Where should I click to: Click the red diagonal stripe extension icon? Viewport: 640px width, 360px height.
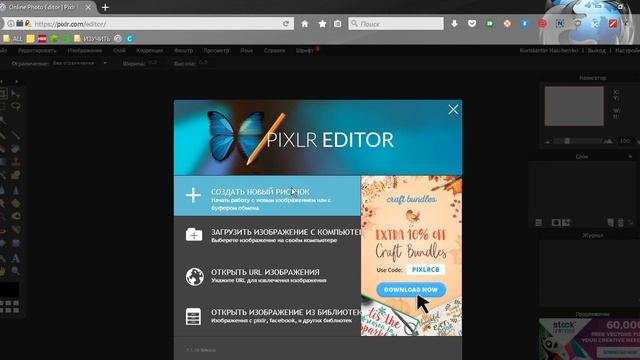613,24
